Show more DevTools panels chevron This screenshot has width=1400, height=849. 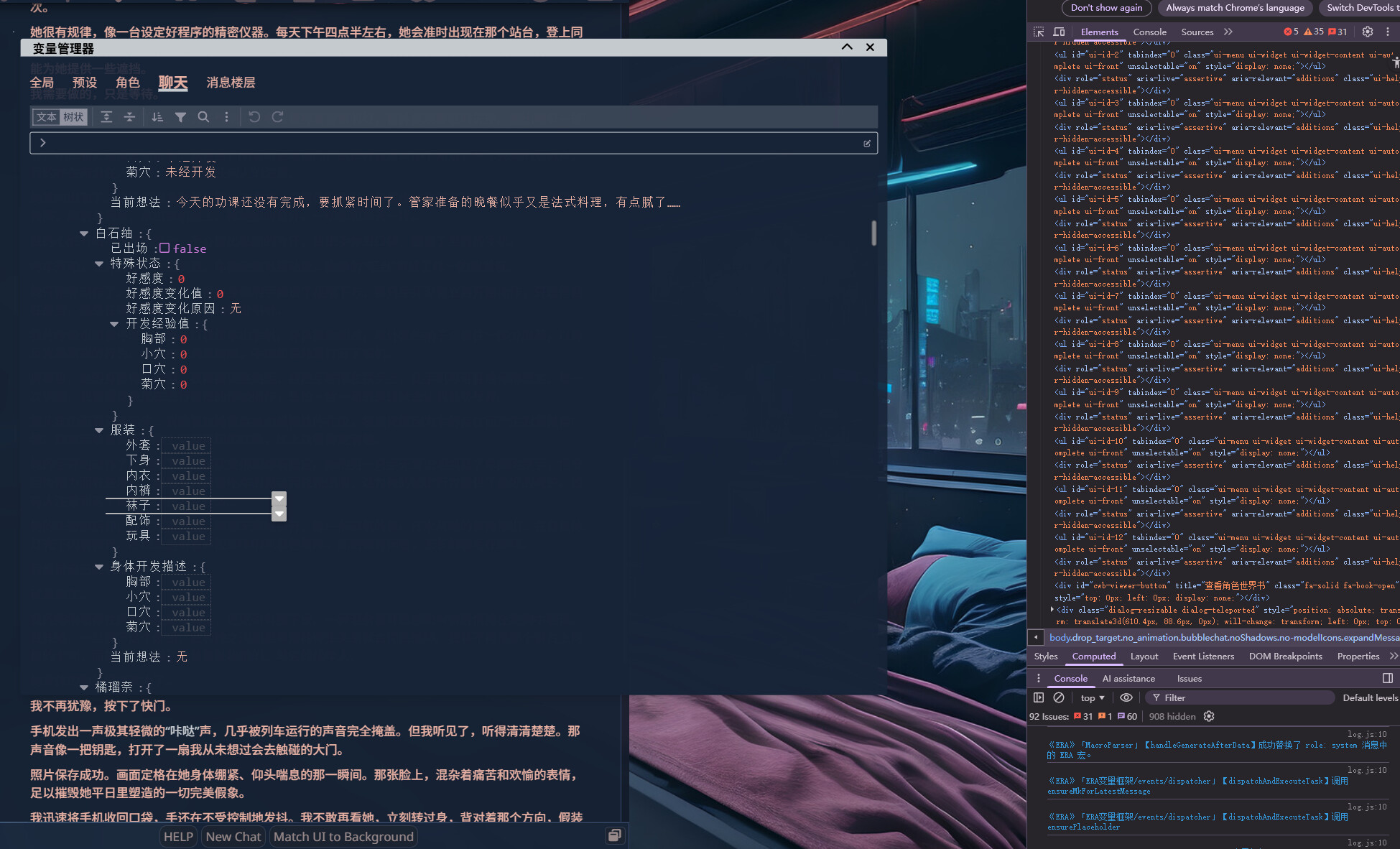(x=1228, y=32)
